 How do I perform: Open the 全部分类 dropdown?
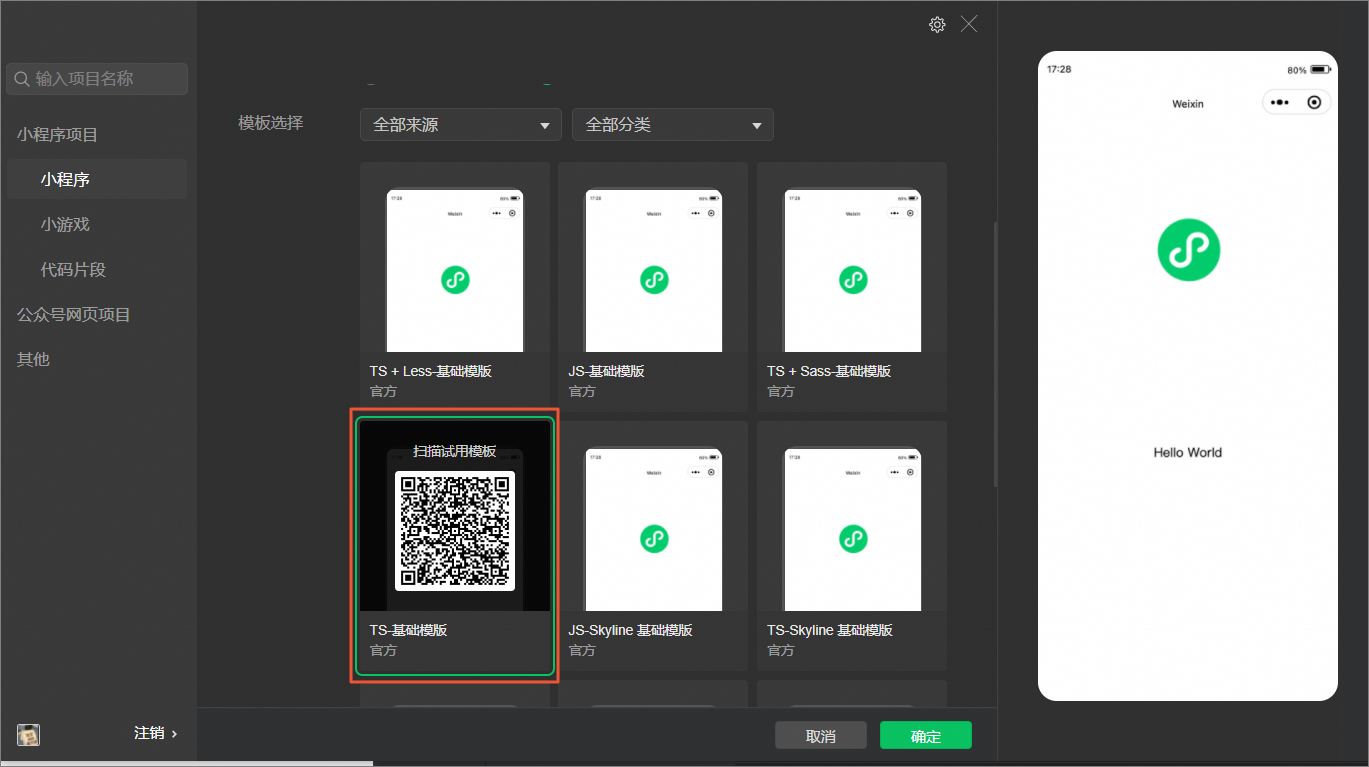tap(673, 125)
